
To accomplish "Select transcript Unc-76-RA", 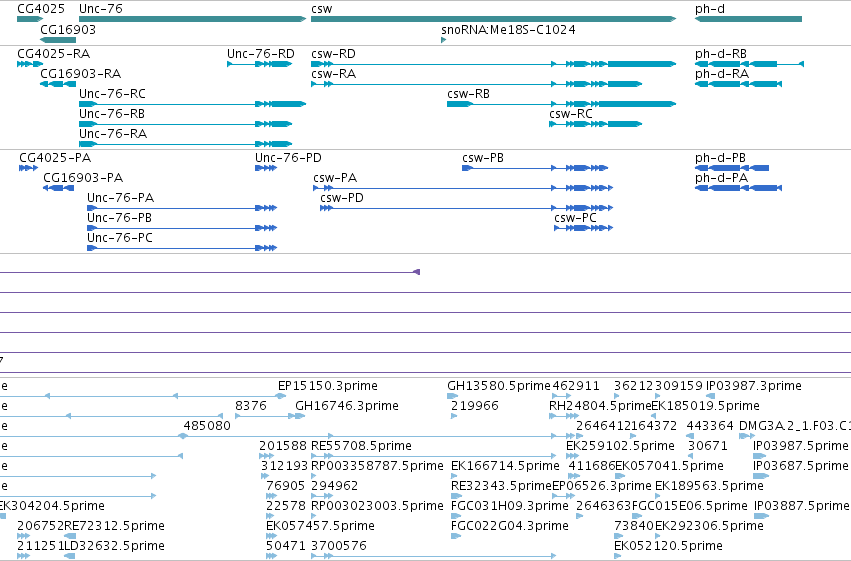I will coord(186,144).
